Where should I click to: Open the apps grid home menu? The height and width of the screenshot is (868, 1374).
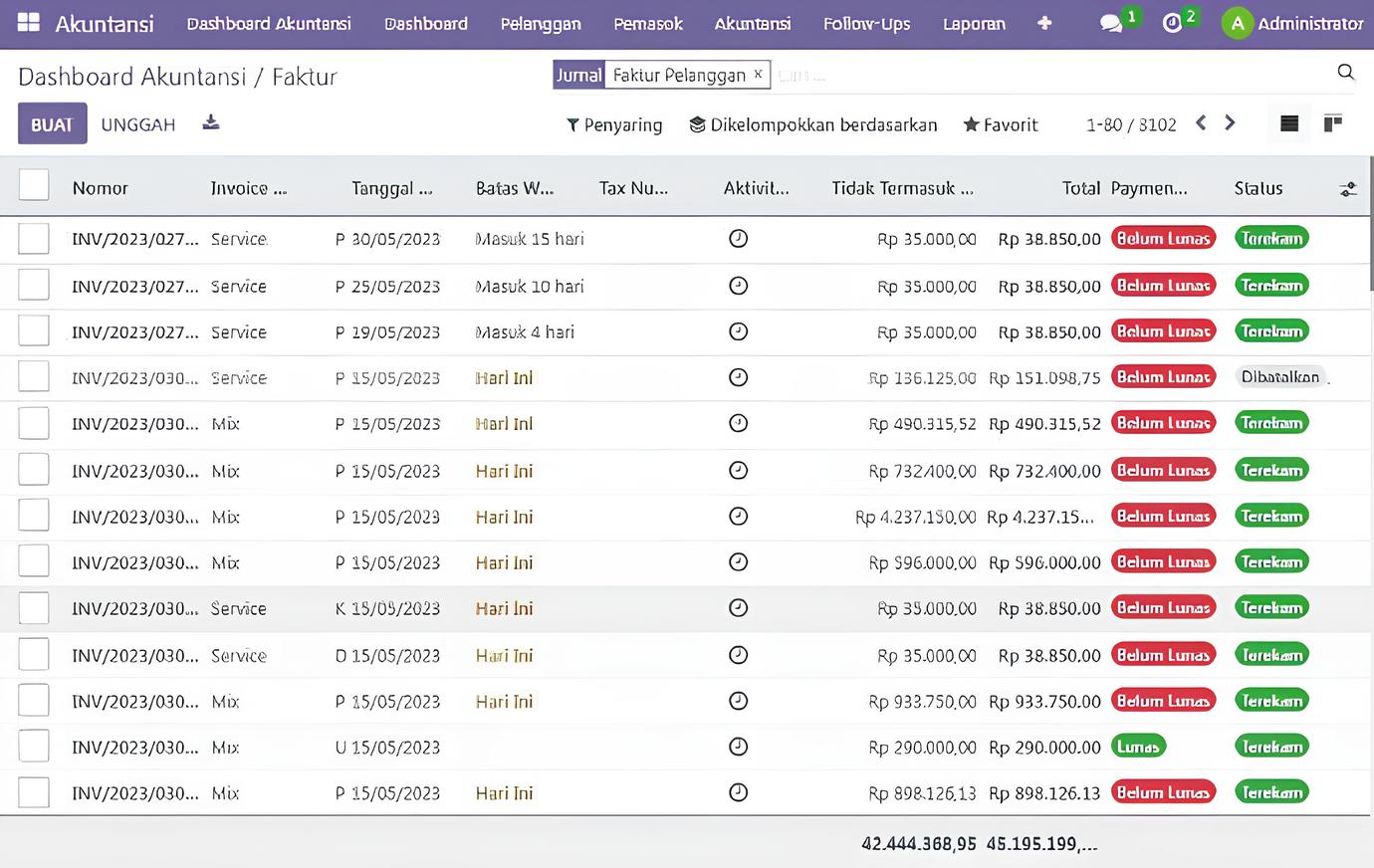coord(29,23)
